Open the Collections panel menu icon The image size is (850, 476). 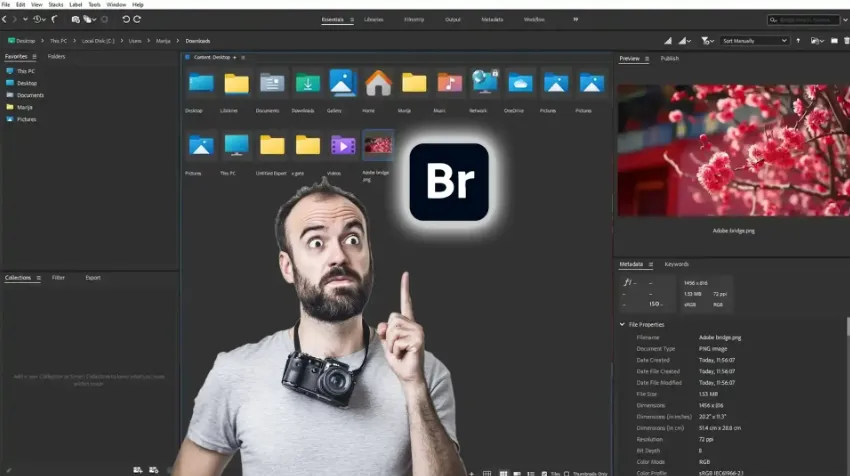point(38,278)
